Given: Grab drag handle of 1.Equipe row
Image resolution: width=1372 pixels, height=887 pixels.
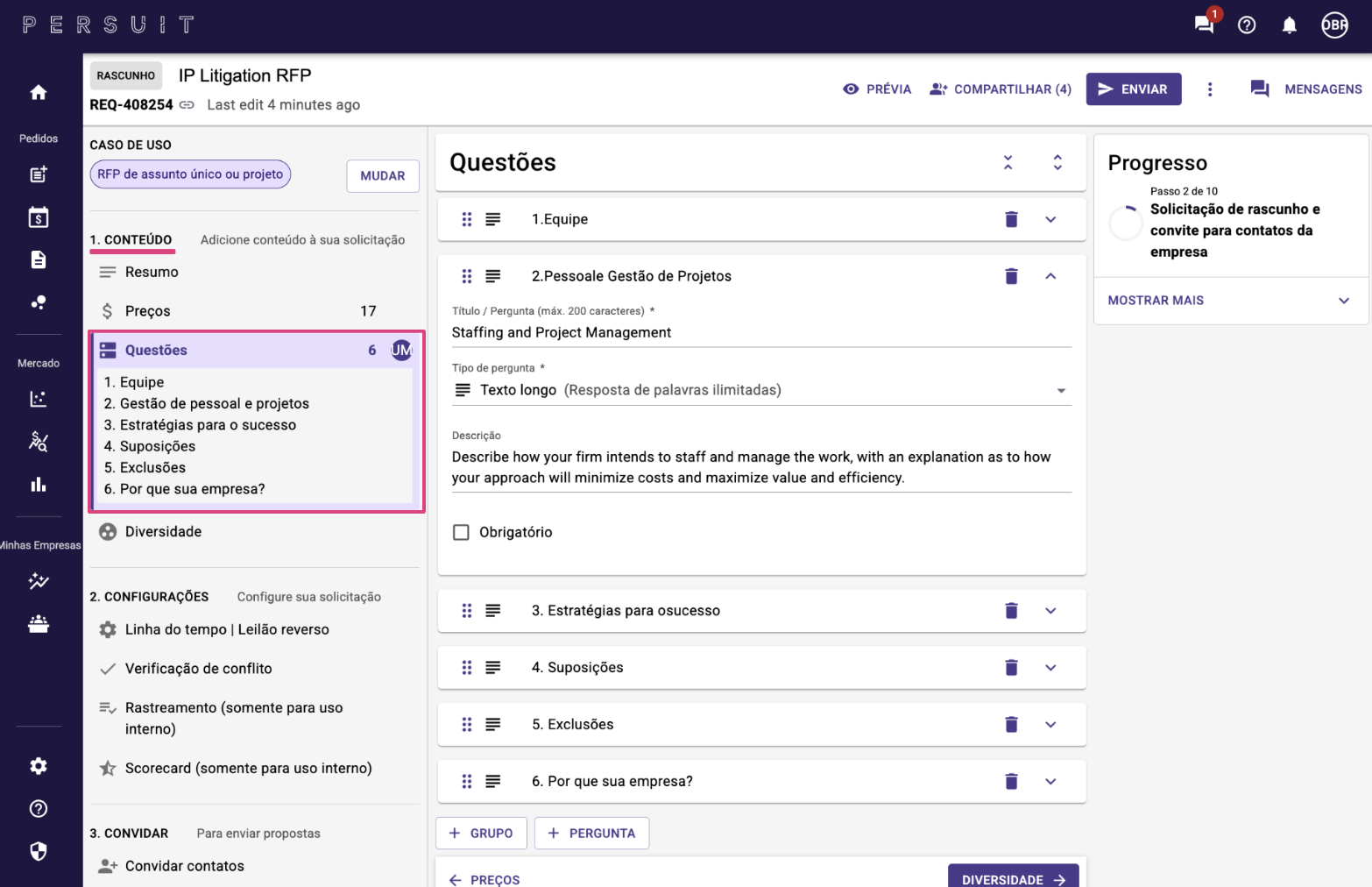Looking at the screenshot, I should (467, 219).
